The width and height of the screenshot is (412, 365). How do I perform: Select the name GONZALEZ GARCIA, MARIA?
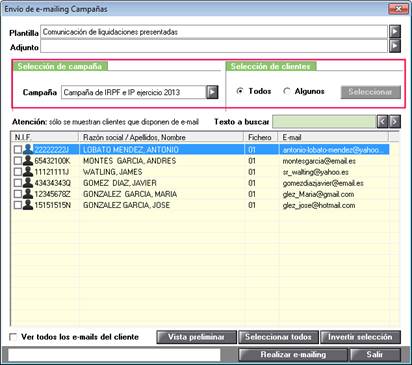coord(130,194)
